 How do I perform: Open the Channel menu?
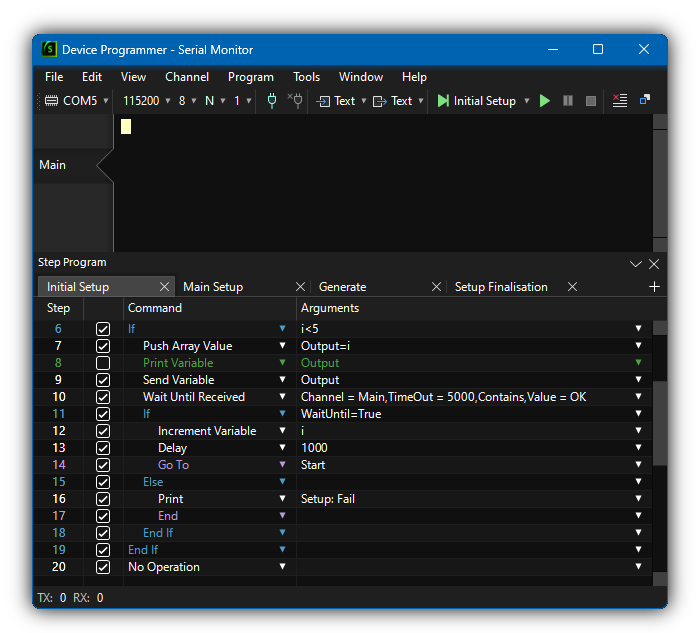[x=187, y=77]
